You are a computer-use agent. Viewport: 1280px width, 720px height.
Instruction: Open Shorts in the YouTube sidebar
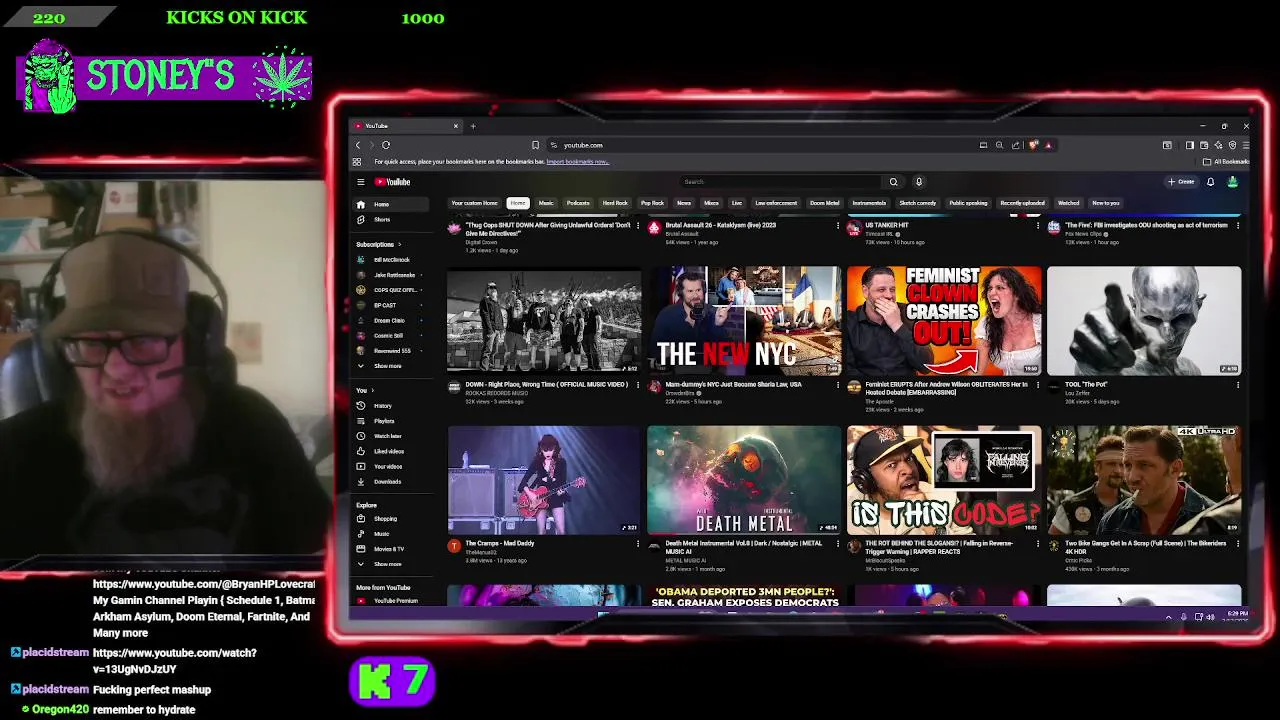click(x=391, y=219)
